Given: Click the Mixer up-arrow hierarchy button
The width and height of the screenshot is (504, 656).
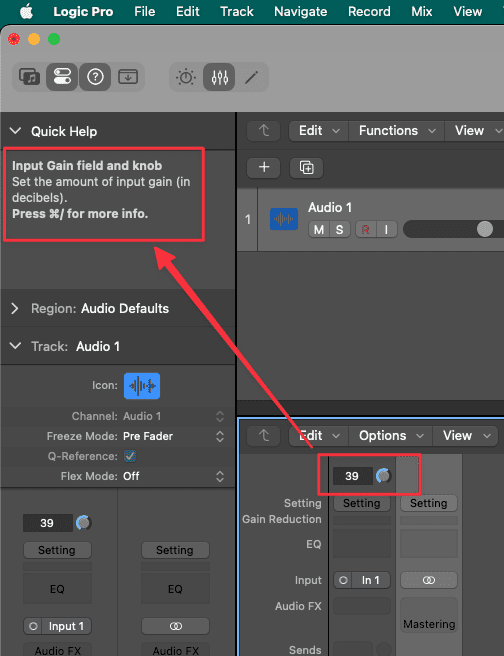Looking at the screenshot, I should pos(264,436).
